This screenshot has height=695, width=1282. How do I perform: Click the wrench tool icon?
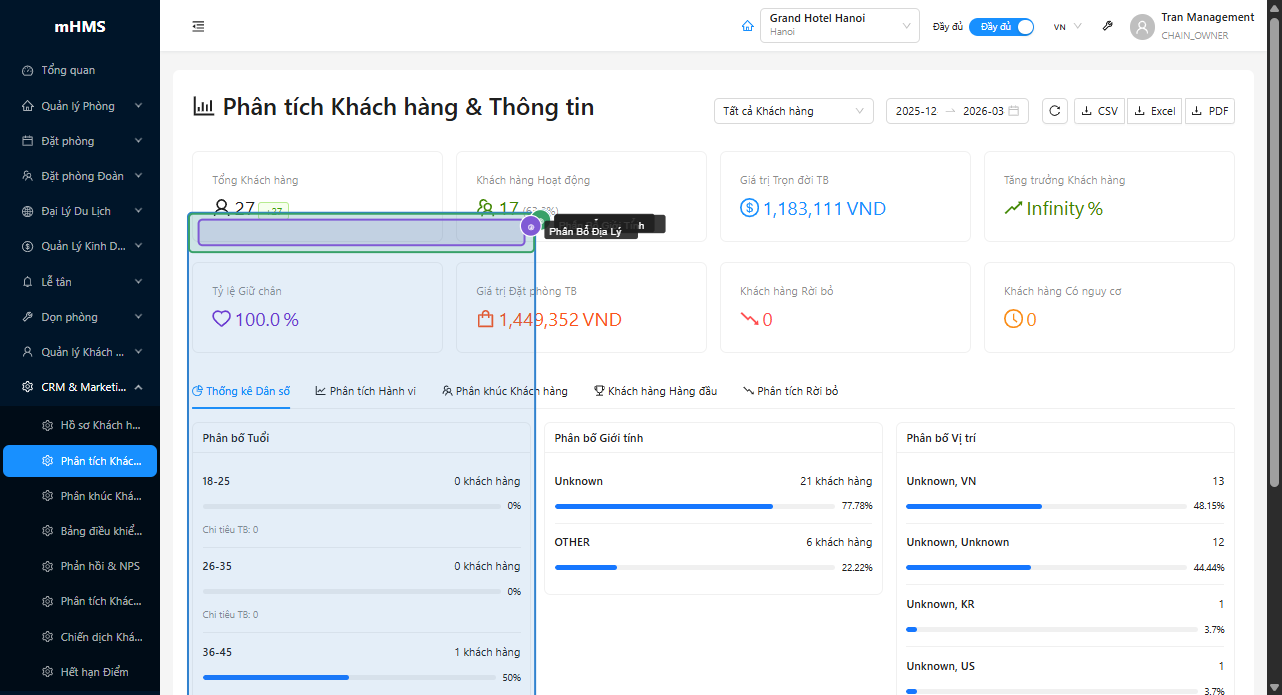click(x=1107, y=27)
